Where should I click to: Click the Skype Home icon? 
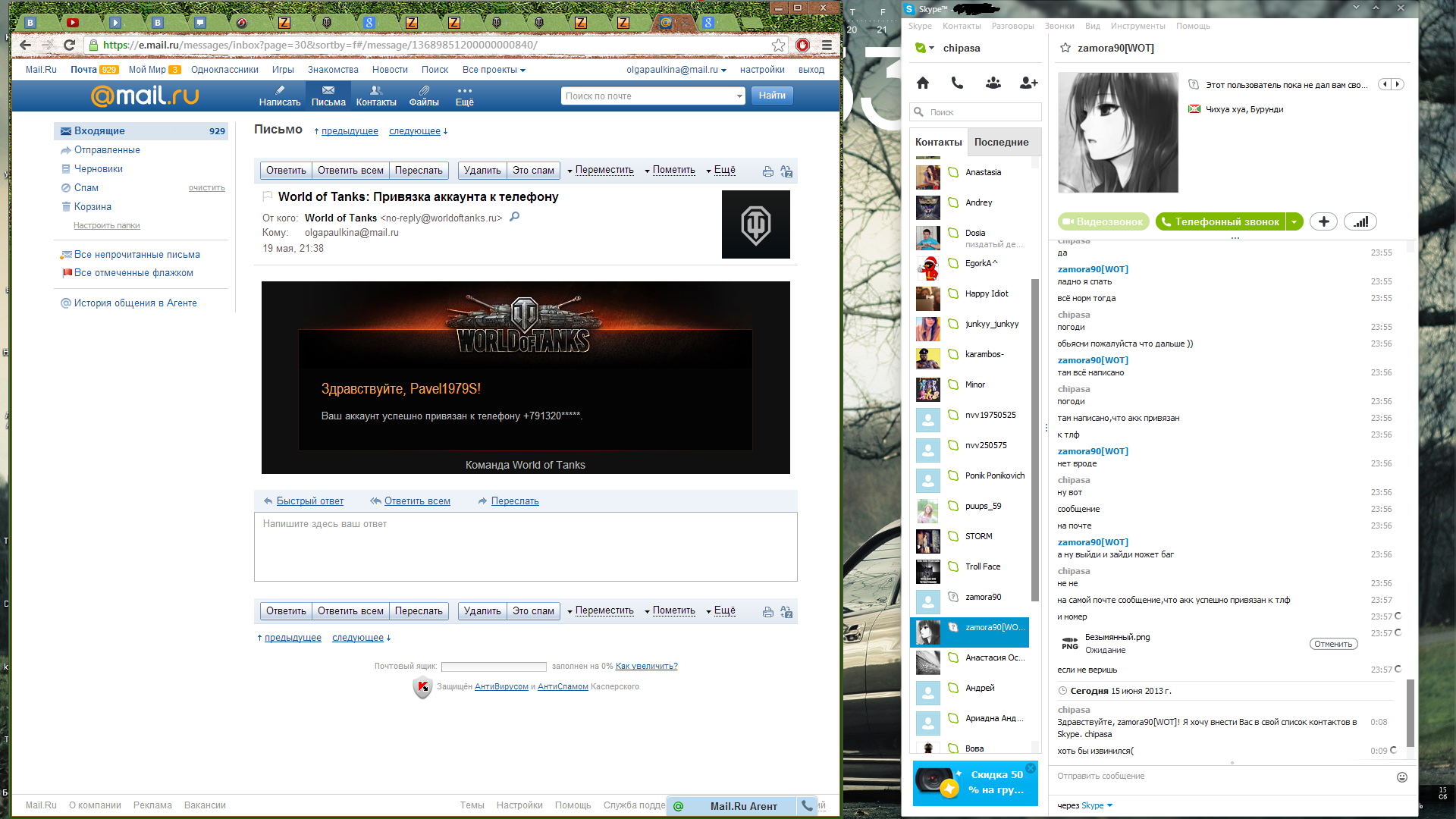click(x=923, y=83)
